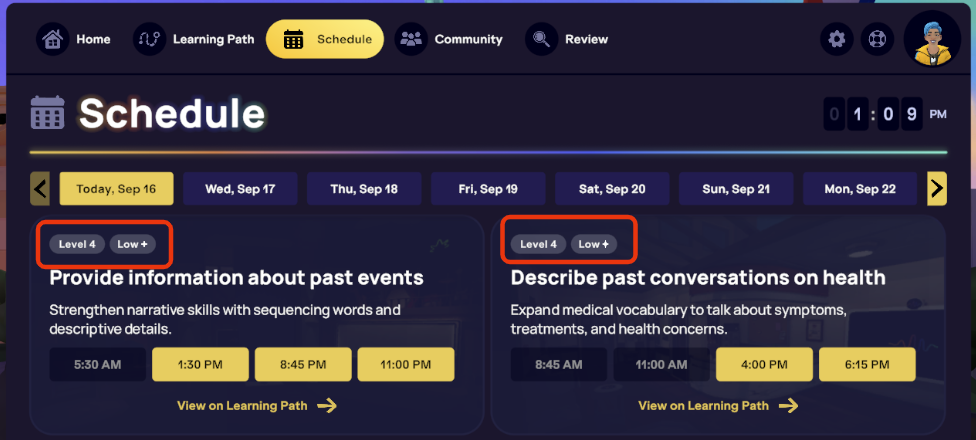The image size is (976, 440).
Task: Click the Home house icon
Action: point(52,40)
